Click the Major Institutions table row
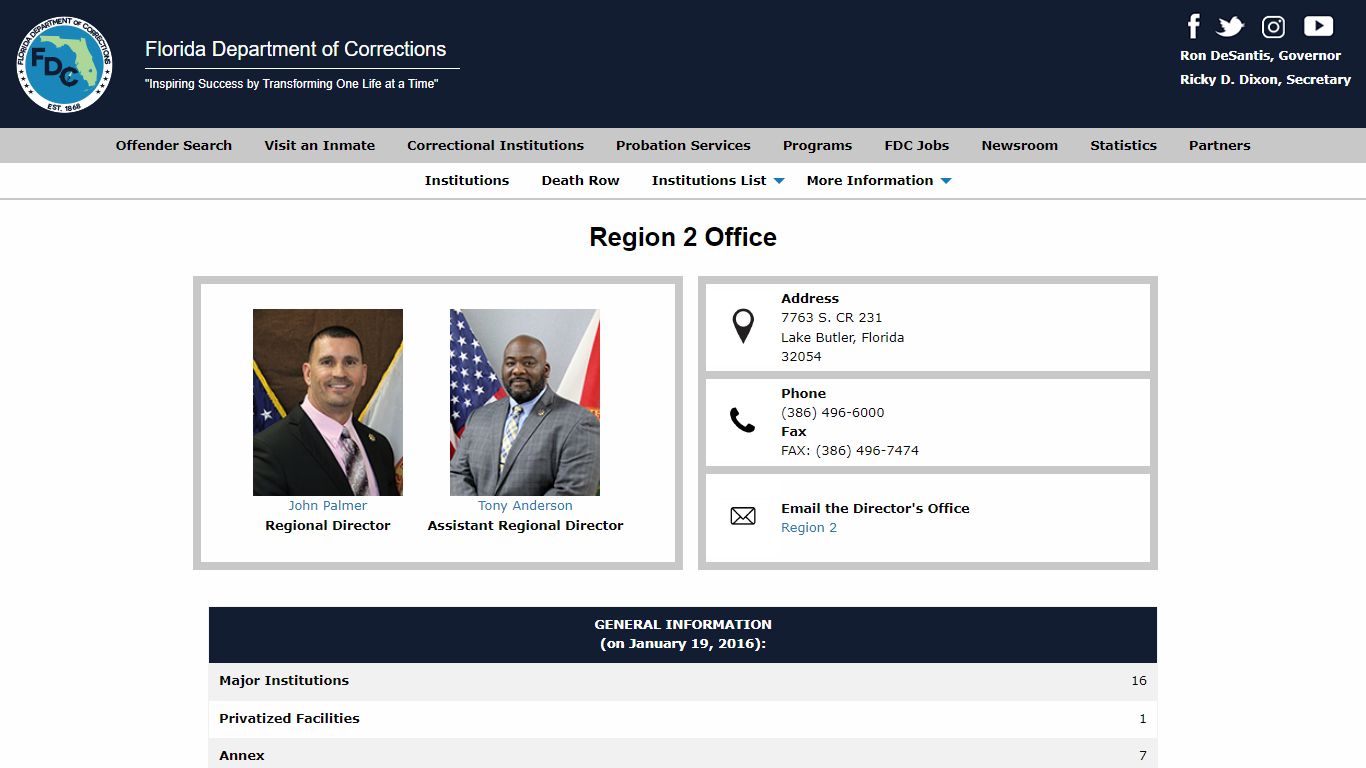The width and height of the screenshot is (1366, 768). (x=683, y=681)
